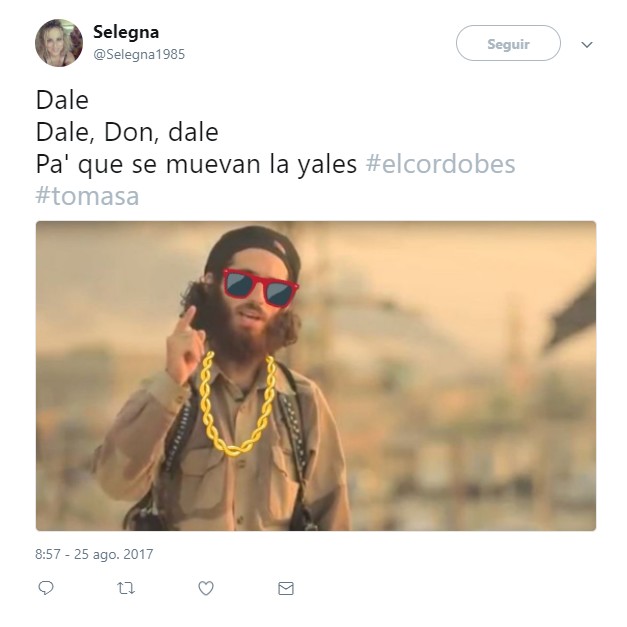This screenshot has width=627, height=627.
Task: Send tweet via the envelope message icon
Action: pyautogui.click(x=286, y=589)
